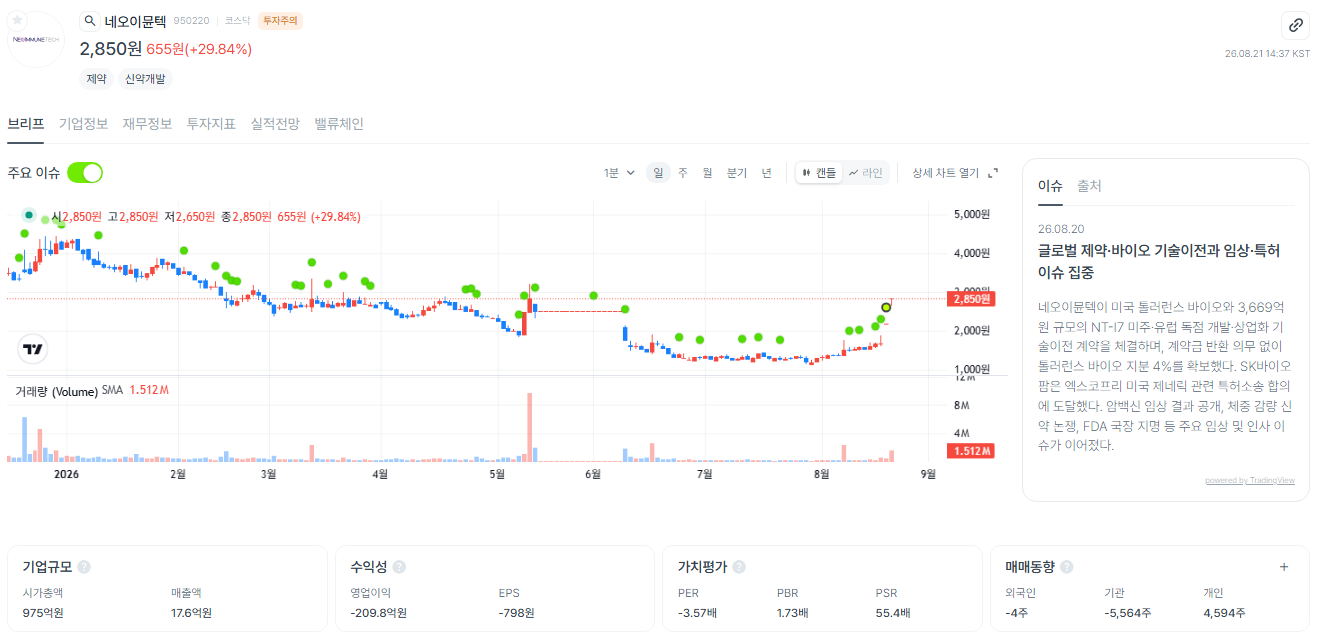Copy the page link via the chain icon

click(x=1295, y=26)
